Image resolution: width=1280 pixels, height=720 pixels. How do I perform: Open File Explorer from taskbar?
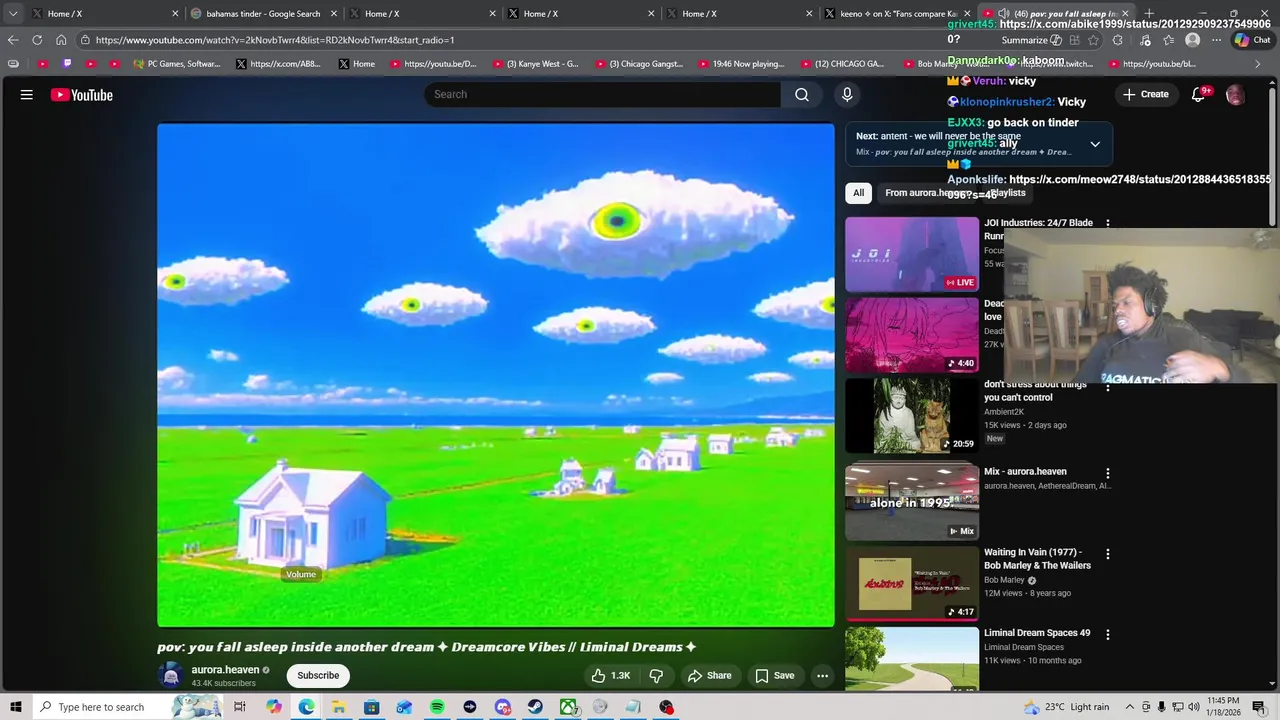point(339,707)
